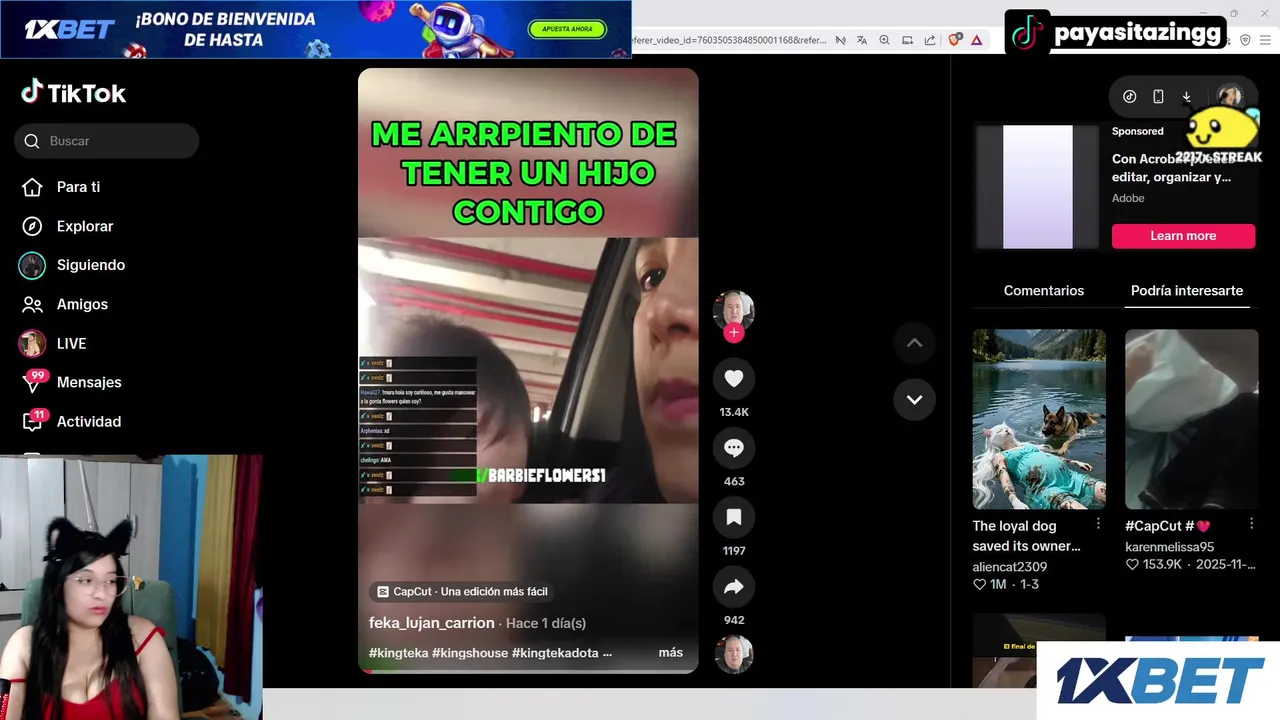
Task: Expand the caption with más
Action: [x=671, y=653]
